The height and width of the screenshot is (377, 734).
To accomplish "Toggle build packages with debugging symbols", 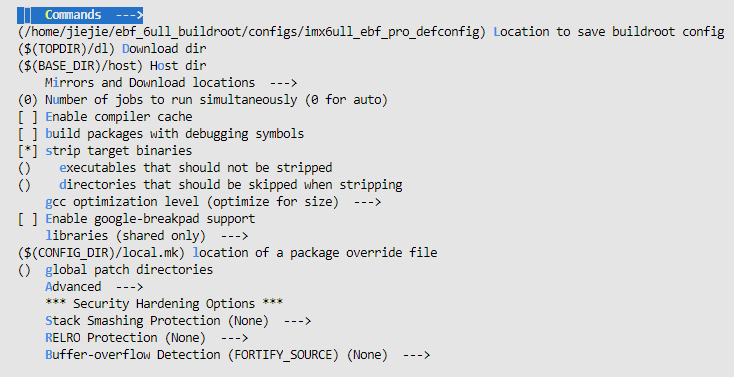I will click(161, 134).
